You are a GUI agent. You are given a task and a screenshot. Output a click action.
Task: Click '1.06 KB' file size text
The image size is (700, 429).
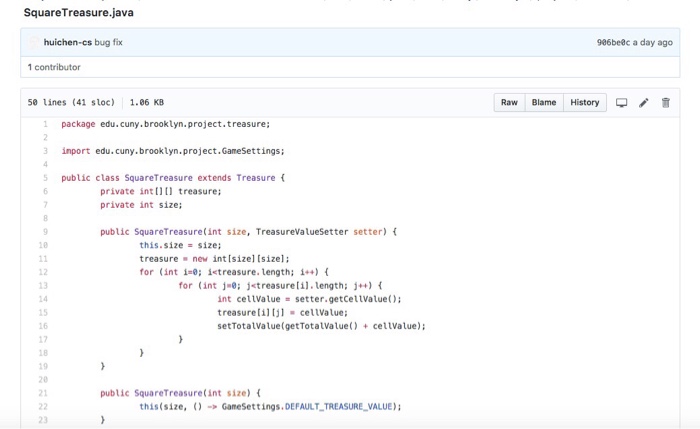coord(147,102)
